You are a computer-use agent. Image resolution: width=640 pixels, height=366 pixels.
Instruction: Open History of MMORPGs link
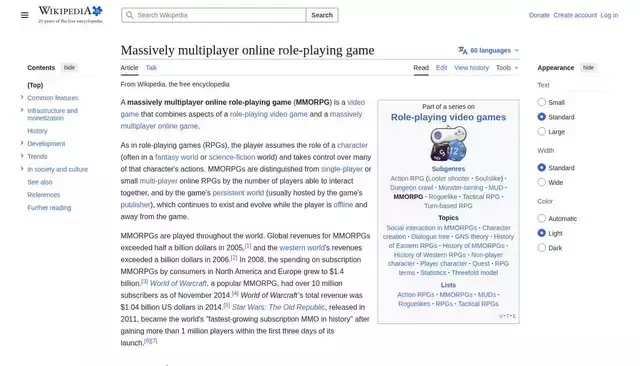click(473, 245)
